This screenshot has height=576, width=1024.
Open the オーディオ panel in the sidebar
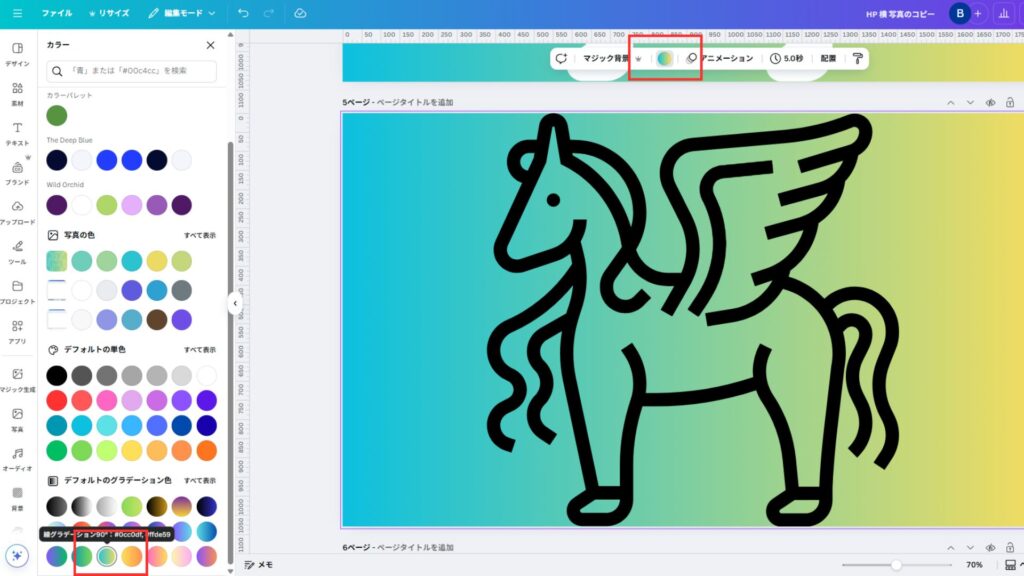point(17,459)
